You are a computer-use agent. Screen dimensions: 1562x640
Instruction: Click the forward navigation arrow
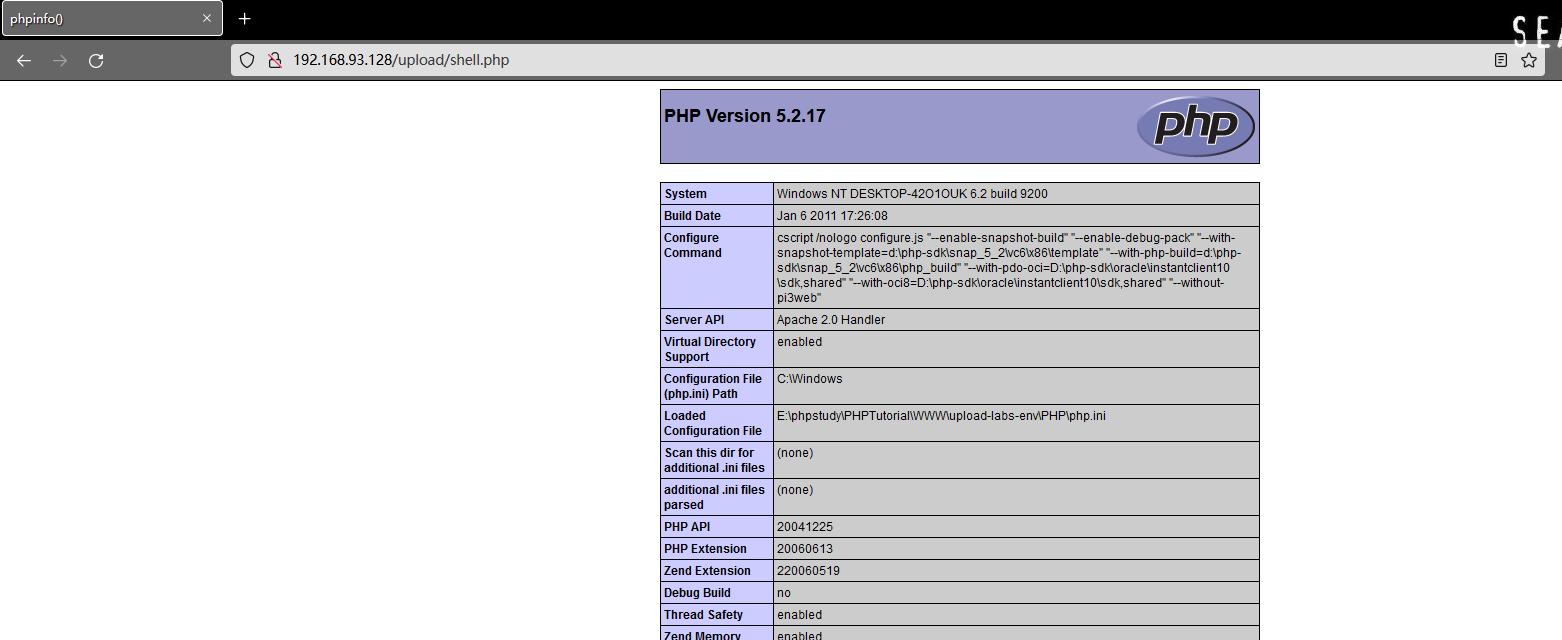[60, 60]
